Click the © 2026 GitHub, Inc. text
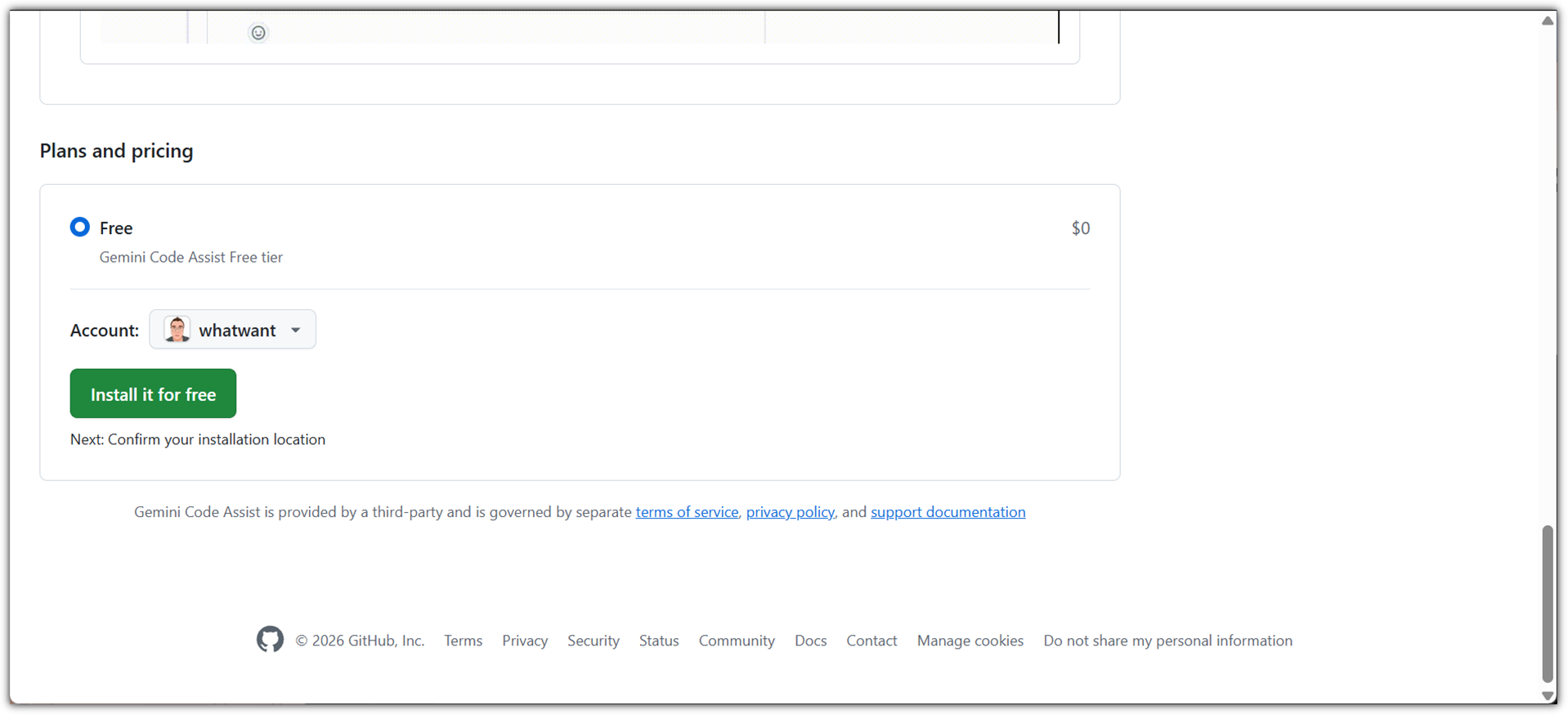Screen dimensions: 1568x715 (x=360, y=641)
